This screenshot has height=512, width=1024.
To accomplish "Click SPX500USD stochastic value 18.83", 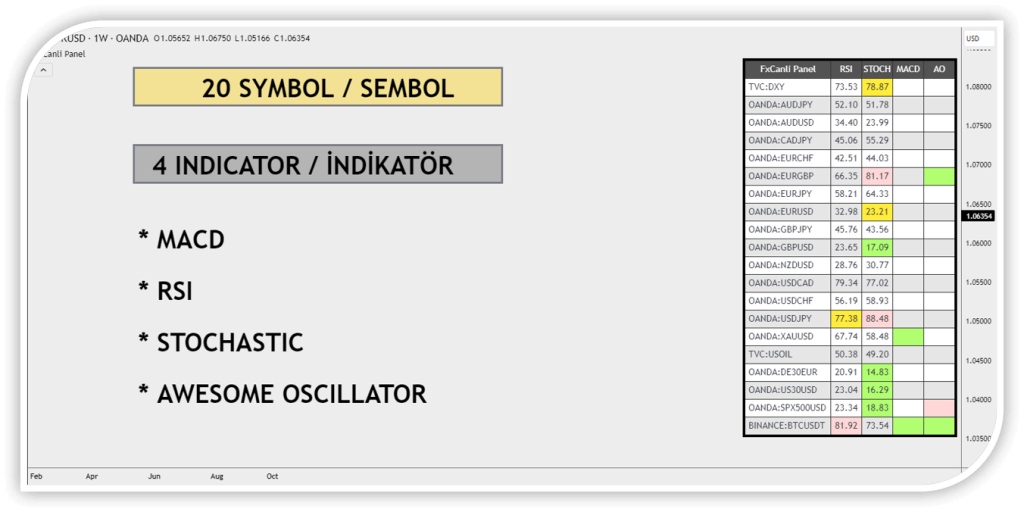I will click(x=876, y=408).
